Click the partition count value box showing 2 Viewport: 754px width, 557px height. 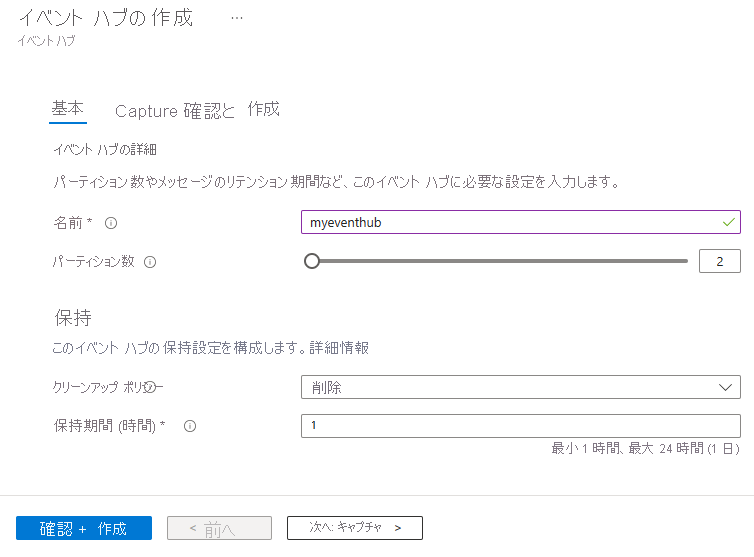[x=719, y=261]
